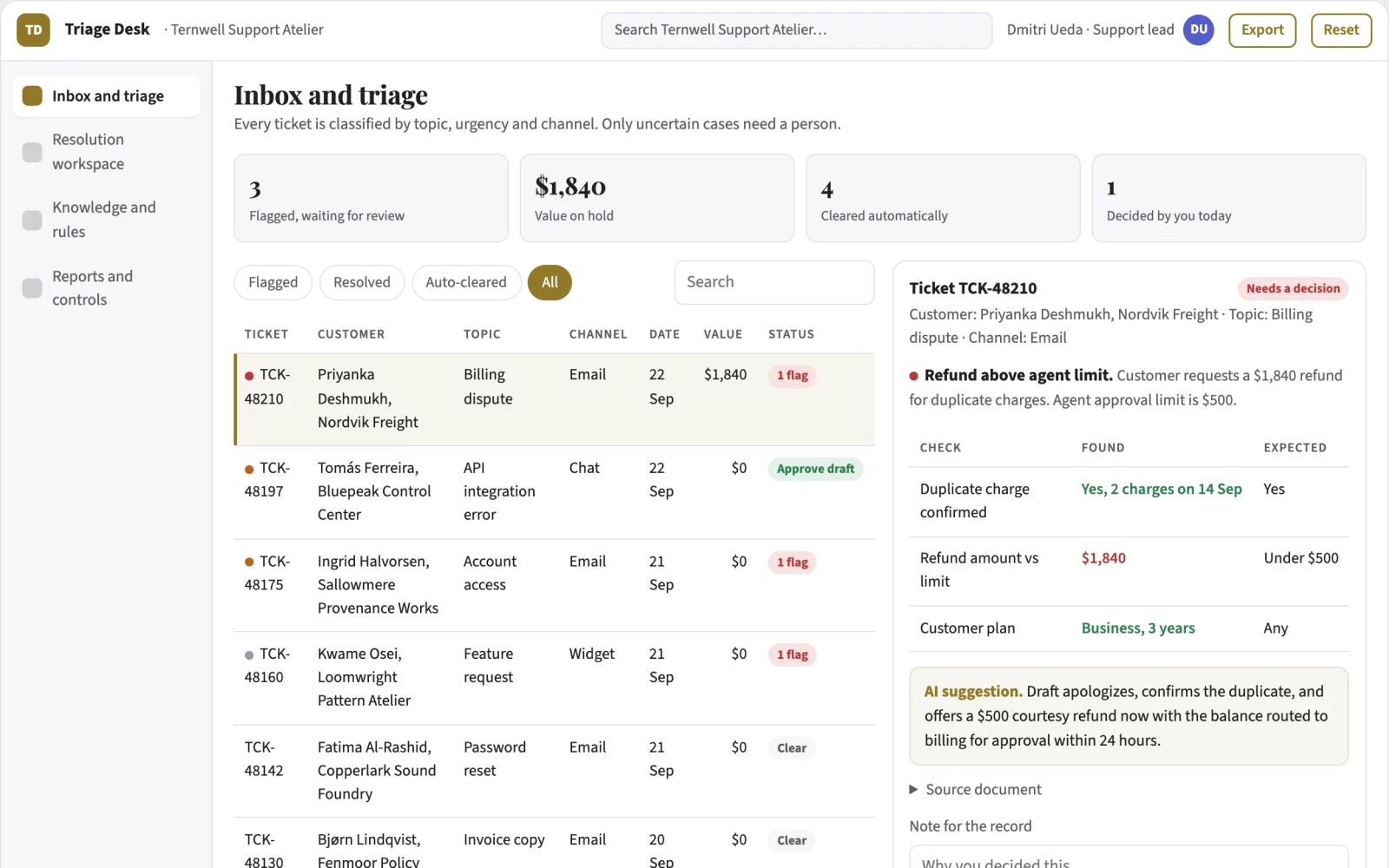Click the TD Triage Desk logo icon
The height and width of the screenshot is (868, 1389).
(x=33, y=30)
